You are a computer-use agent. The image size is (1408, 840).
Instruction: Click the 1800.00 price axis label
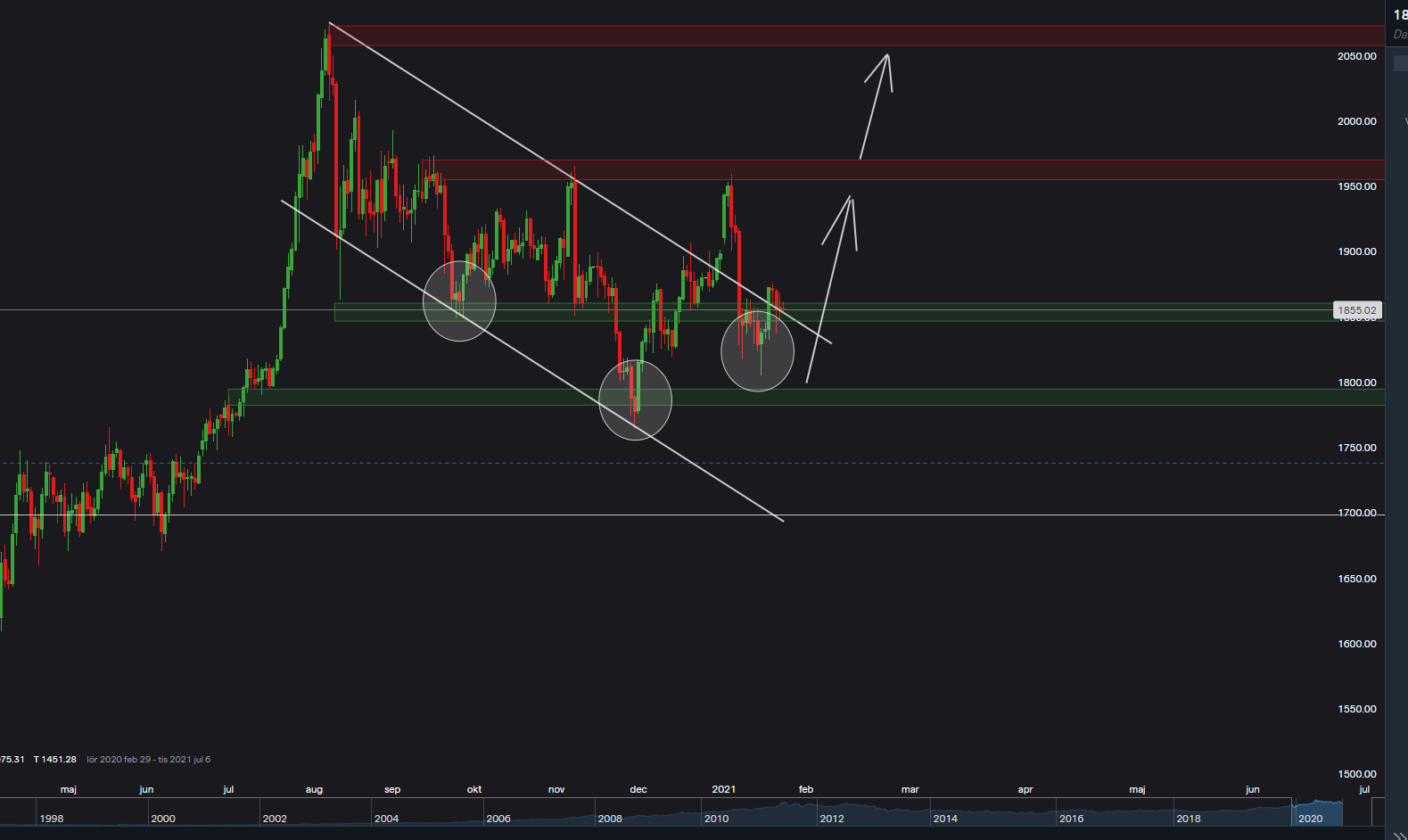pos(1356,383)
